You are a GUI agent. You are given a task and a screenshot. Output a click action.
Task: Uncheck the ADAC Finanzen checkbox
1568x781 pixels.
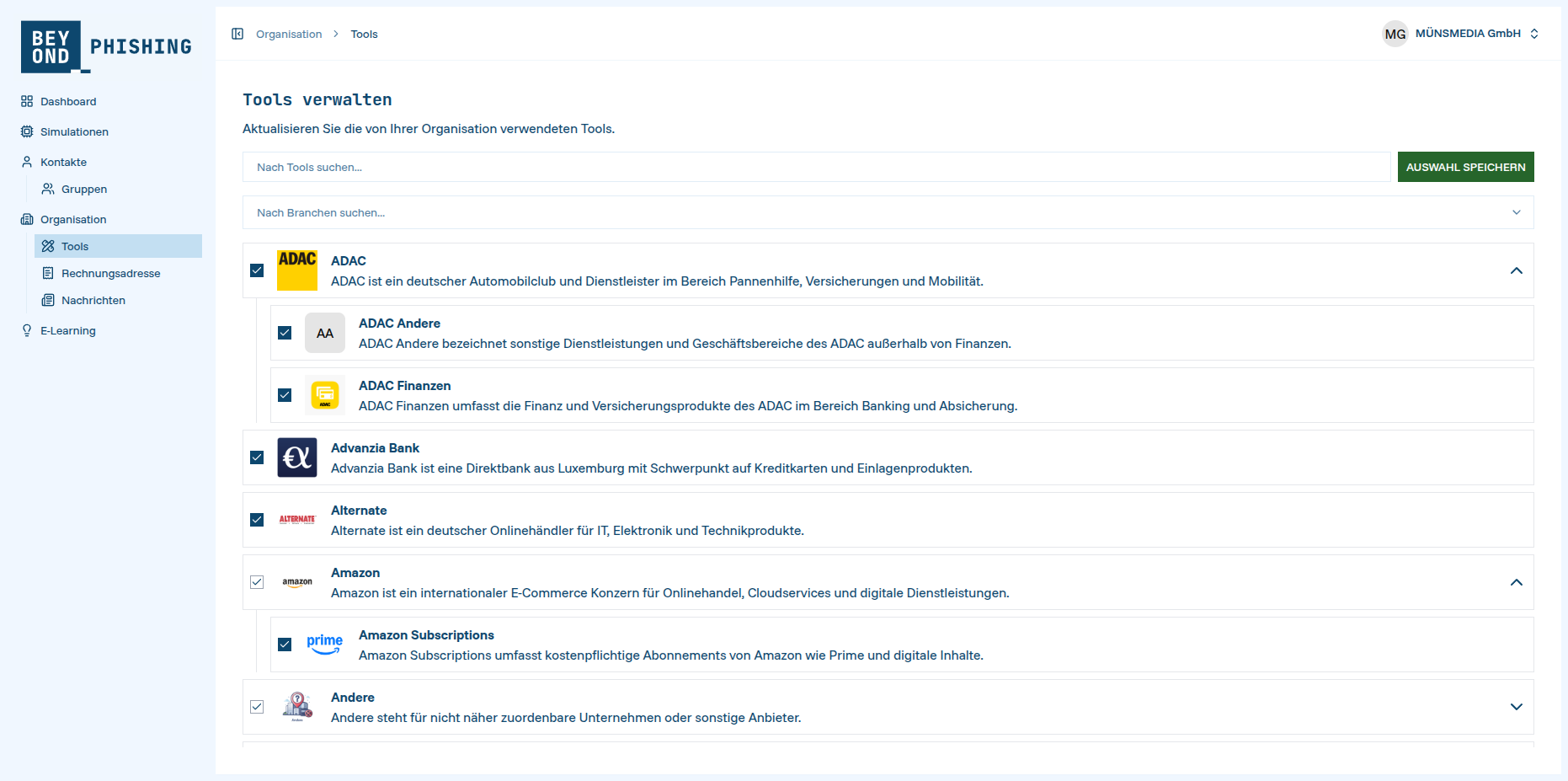[x=285, y=395]
